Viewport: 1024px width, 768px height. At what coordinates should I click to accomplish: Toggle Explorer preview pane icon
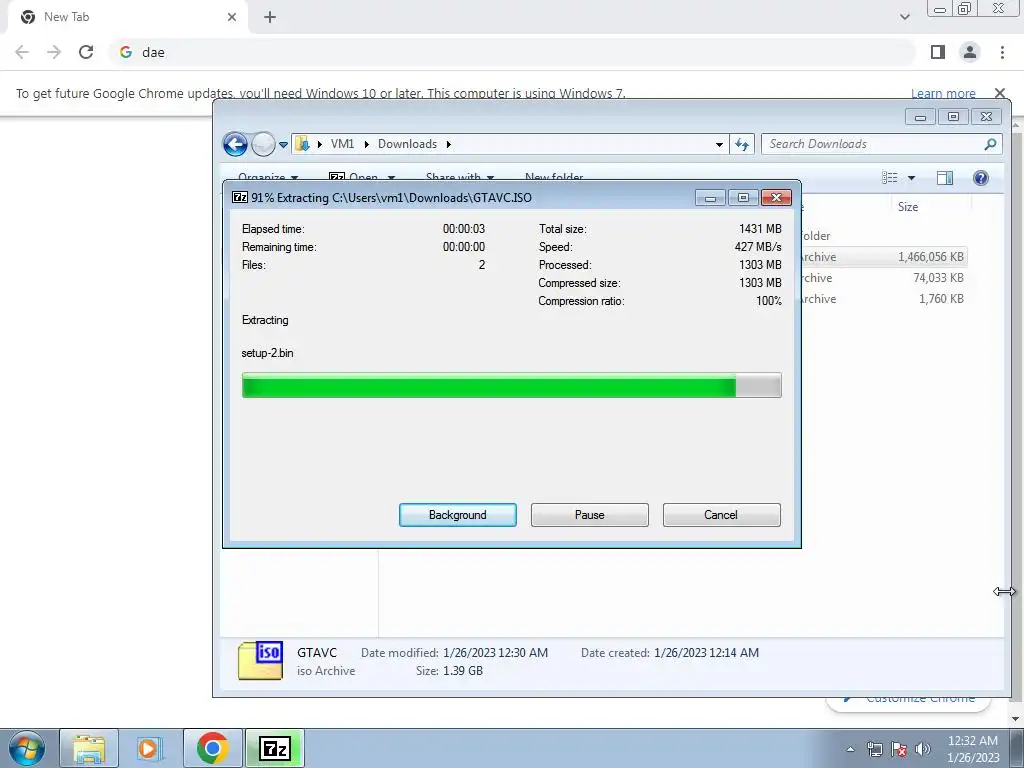coord(944,178)
